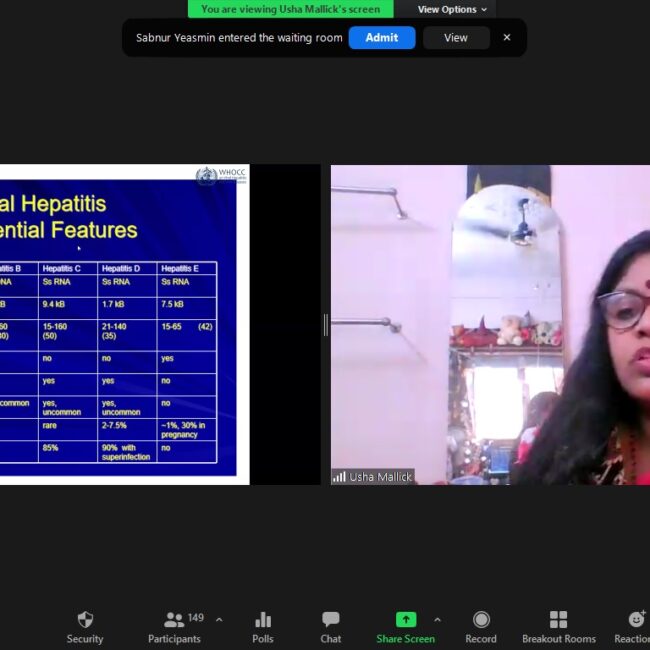Dismiss the waiting room notification
650x650 pixels.
click(x=507, y=38)
